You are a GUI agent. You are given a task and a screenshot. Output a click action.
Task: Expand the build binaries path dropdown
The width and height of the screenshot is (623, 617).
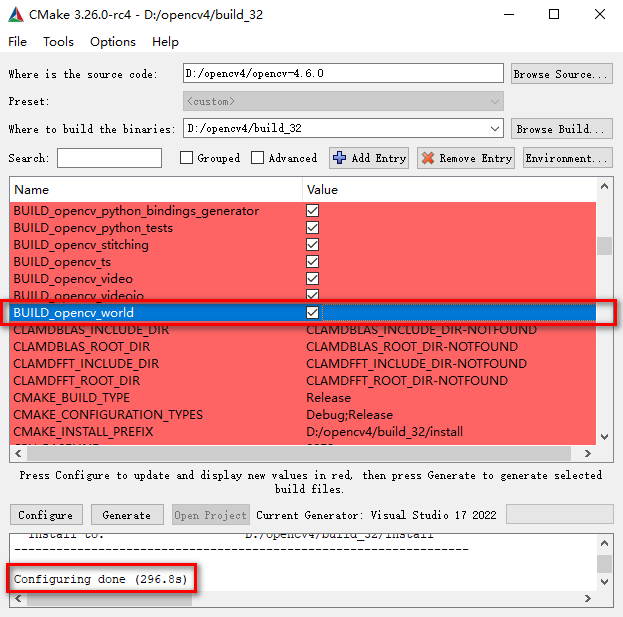pyautogui.click(x=495, y=129)
